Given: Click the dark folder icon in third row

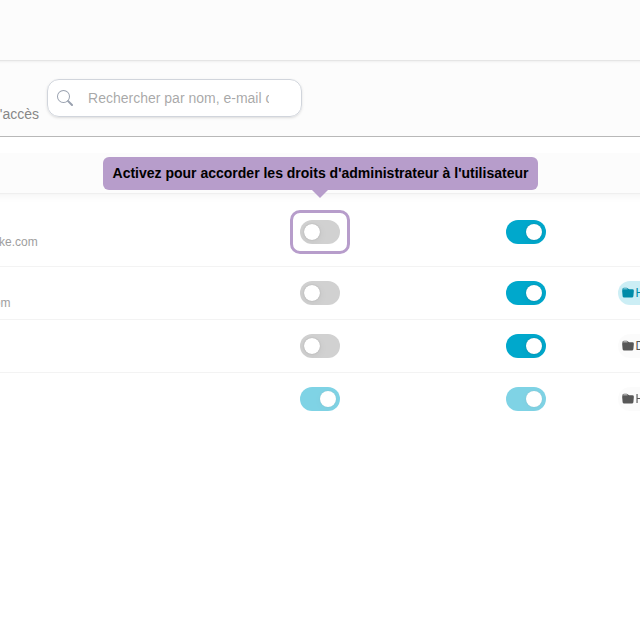Looking at the screenshot, I should click(628, 346).
